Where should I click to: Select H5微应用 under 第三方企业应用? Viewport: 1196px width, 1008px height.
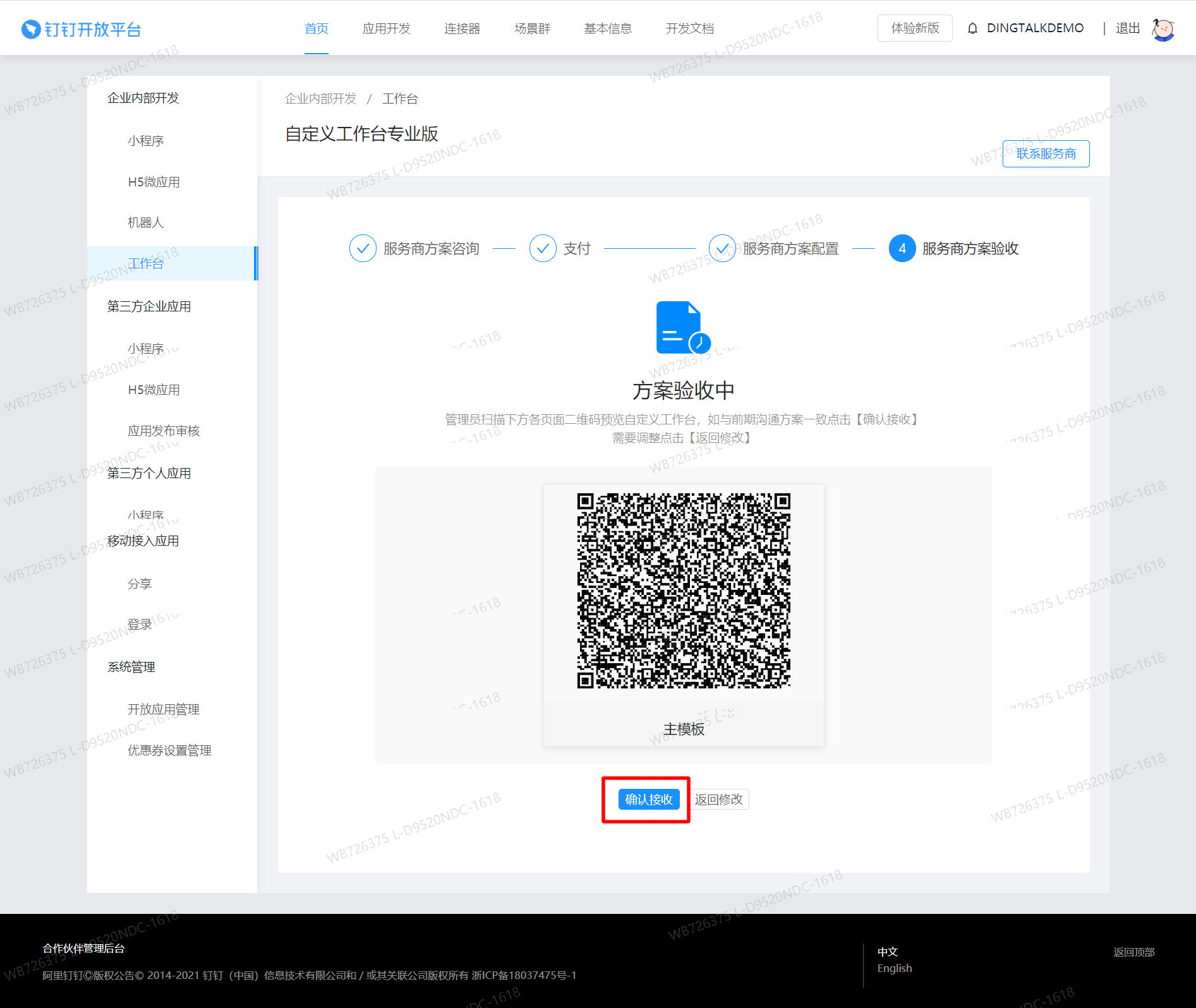154,390
